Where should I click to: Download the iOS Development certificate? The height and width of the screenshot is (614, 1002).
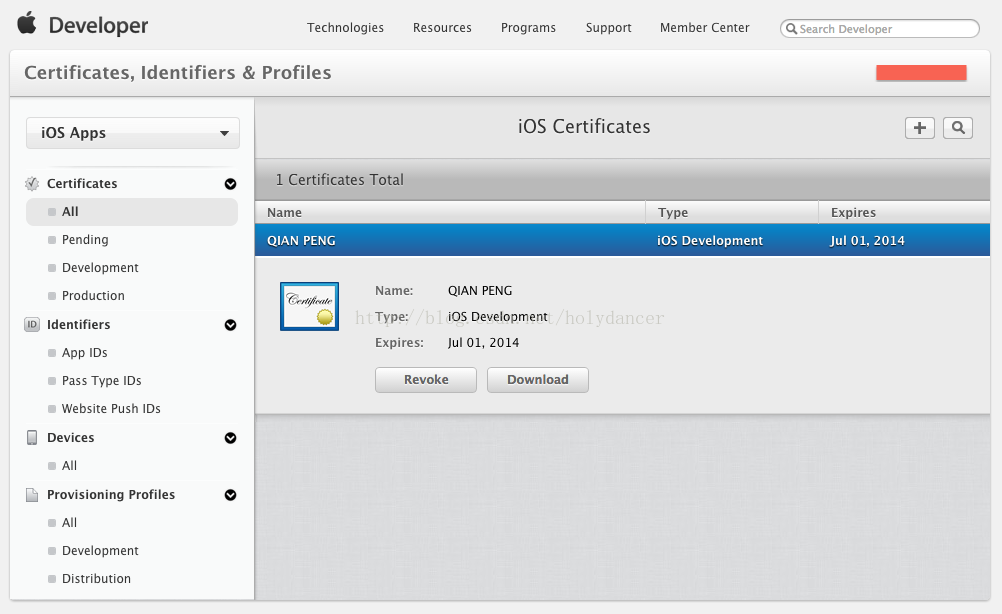537,380
